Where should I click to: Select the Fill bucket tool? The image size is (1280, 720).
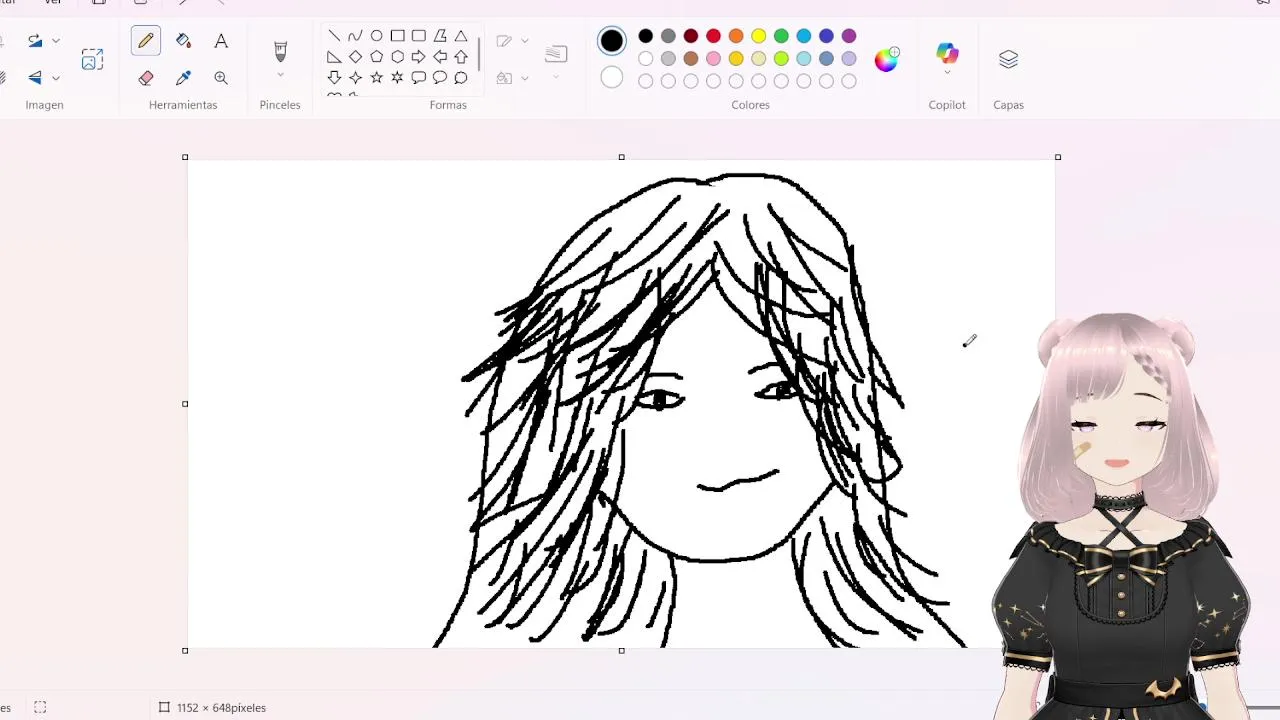183,41
